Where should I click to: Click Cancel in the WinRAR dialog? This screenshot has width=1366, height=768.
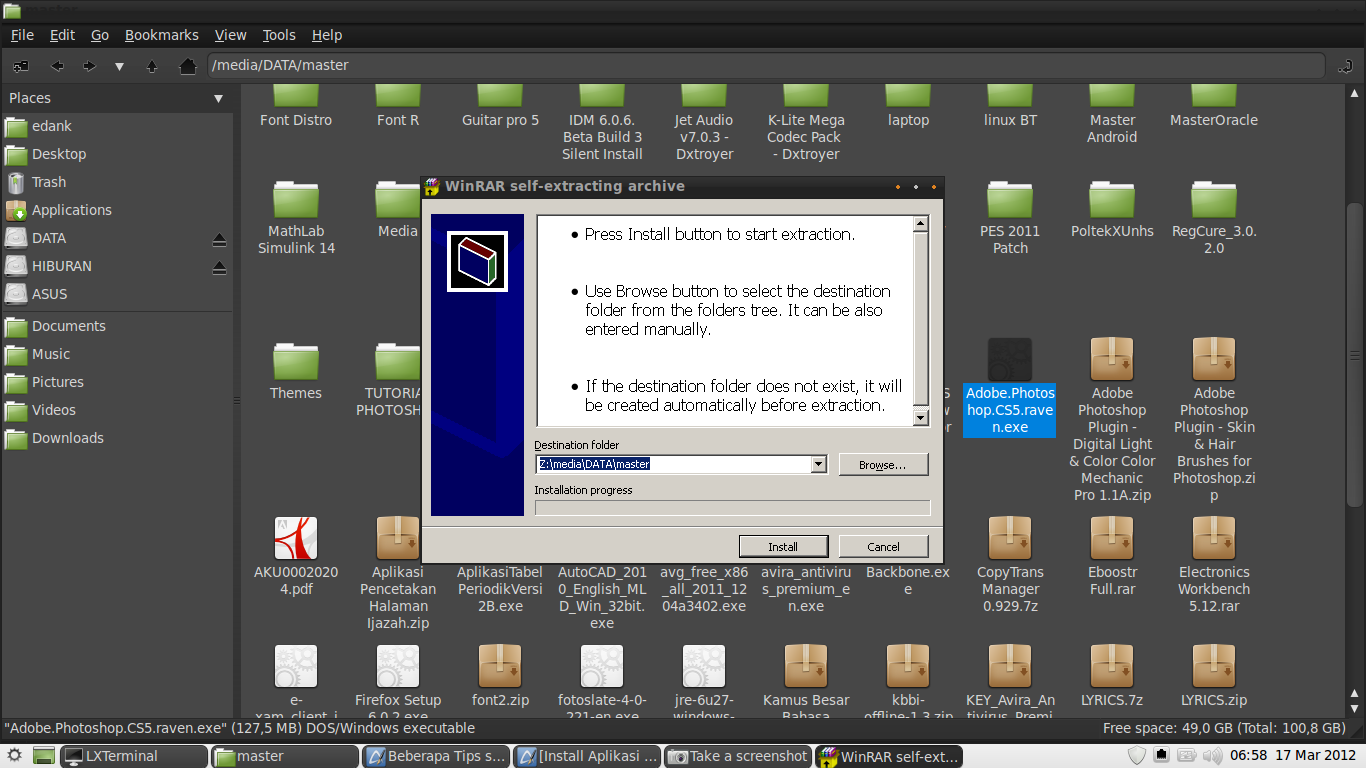tap(883, 546)
